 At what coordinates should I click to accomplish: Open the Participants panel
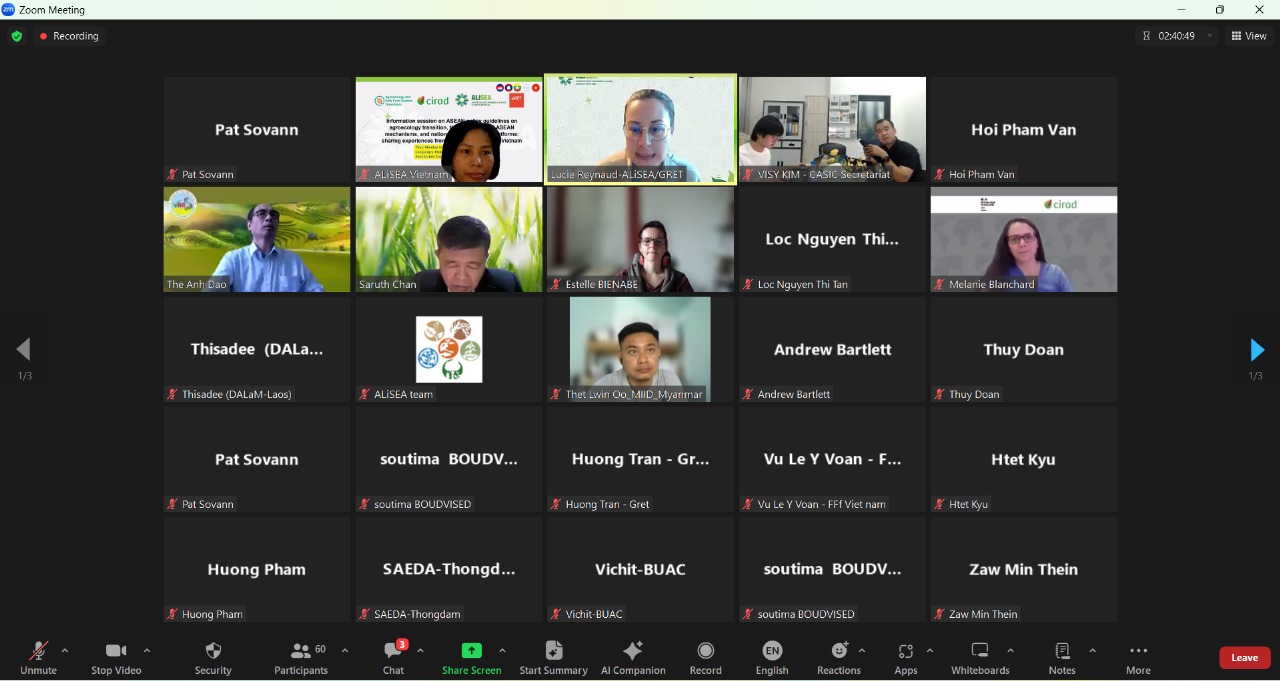300,657
